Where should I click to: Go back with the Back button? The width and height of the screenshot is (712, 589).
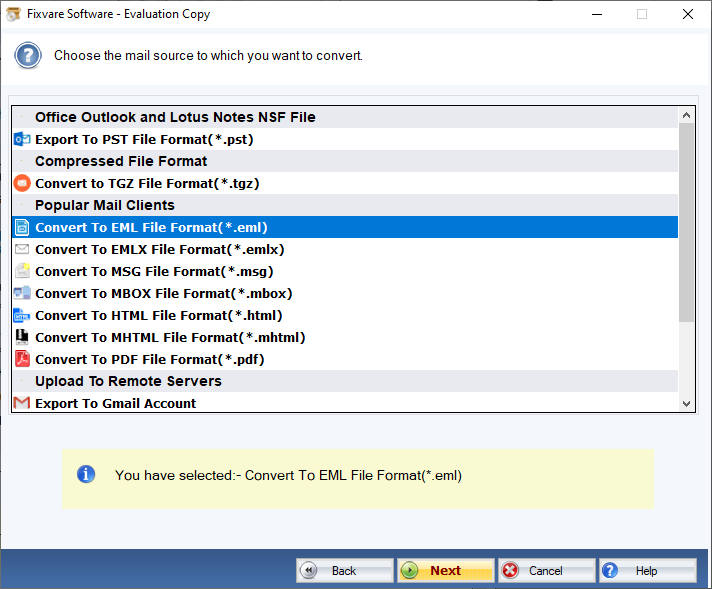click(x=345, y=570)
